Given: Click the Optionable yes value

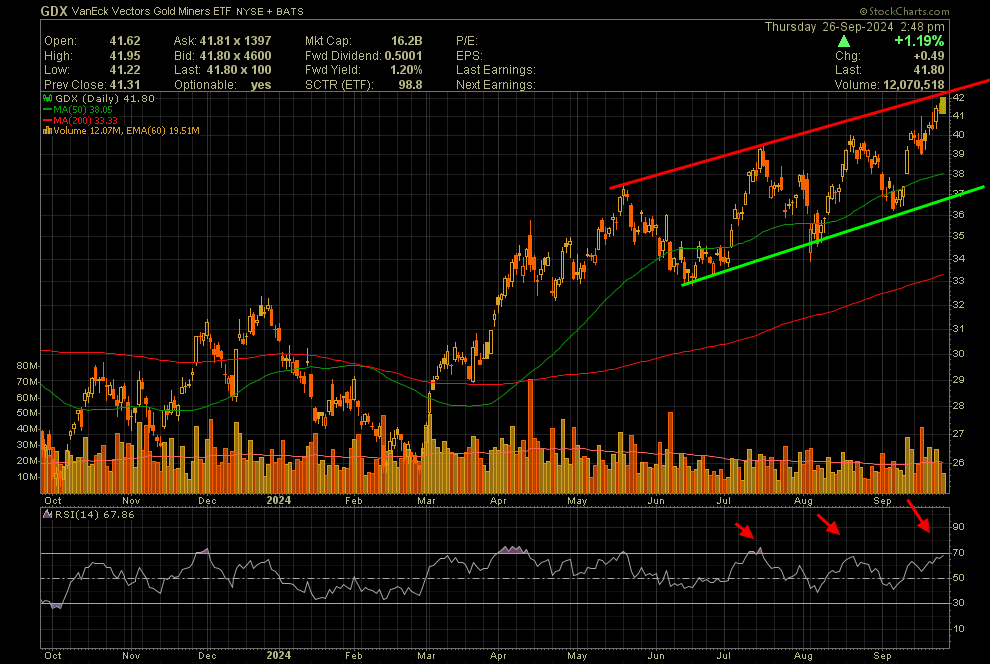Looking at the screenshot, I should [261, 85].
